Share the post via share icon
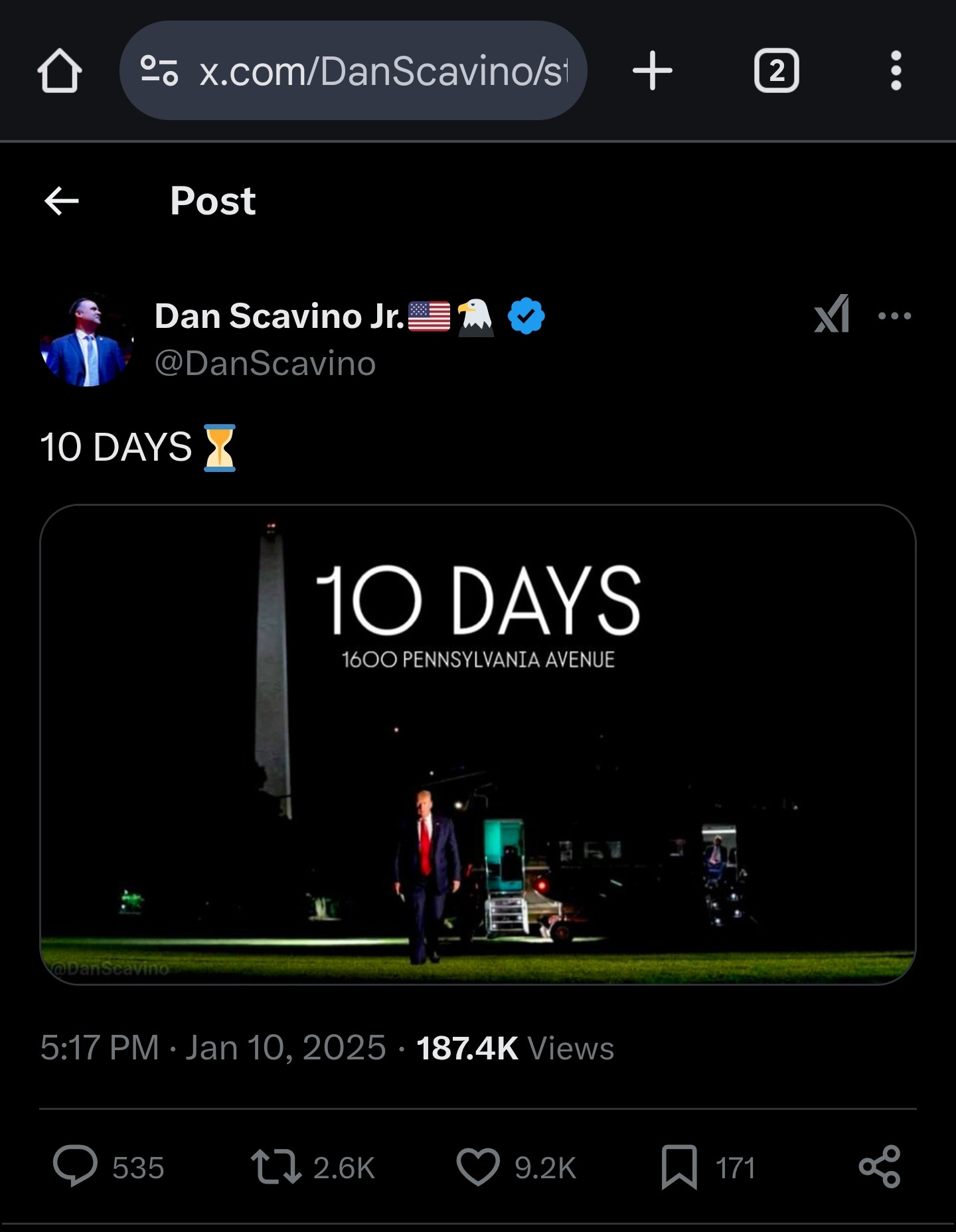This screenshot has width=956, height=1232. pyautogui.click(x=879, y=1167)
